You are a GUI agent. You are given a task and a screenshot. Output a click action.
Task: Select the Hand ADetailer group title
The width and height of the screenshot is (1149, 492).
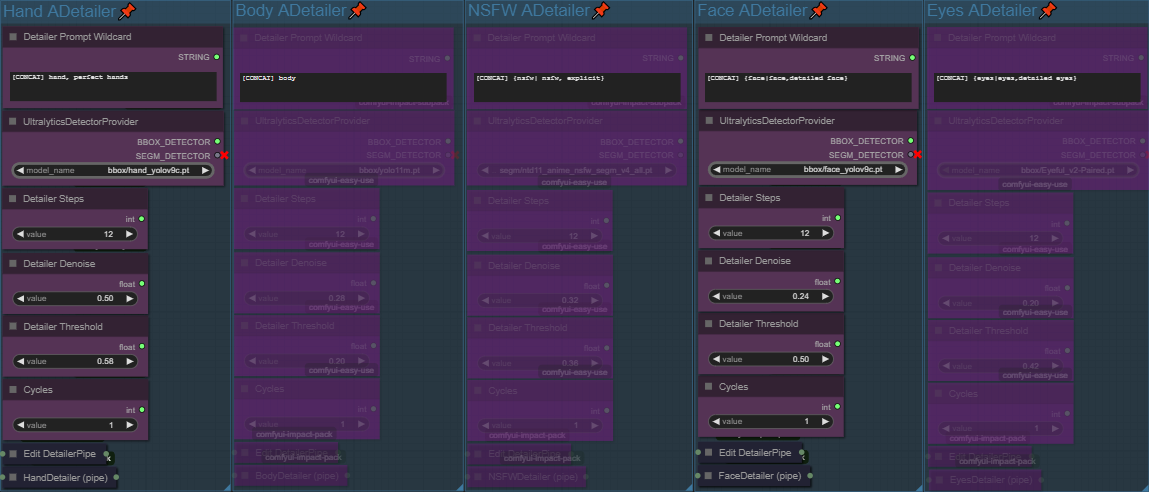click(x=59, y=10)
